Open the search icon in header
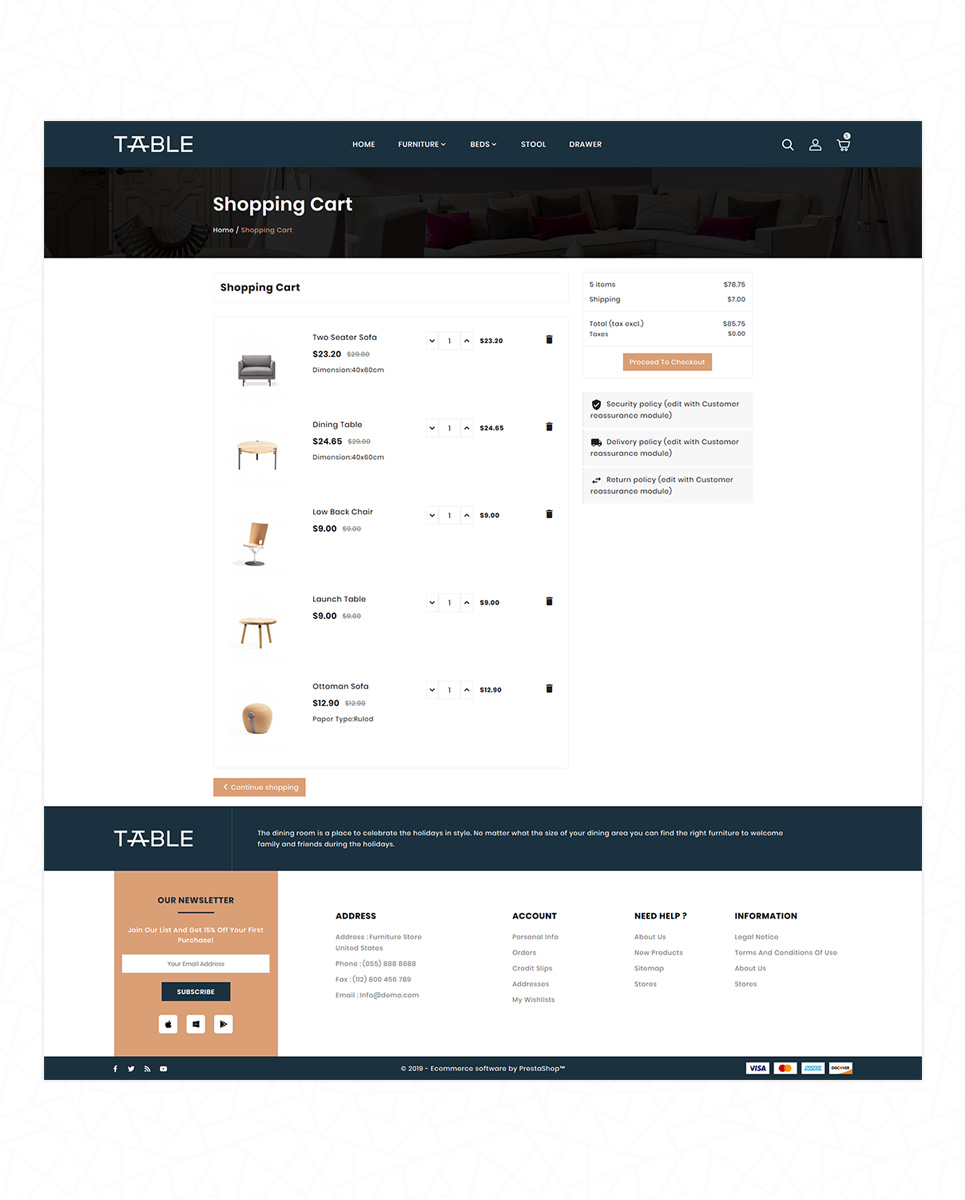 click(787, 145)
